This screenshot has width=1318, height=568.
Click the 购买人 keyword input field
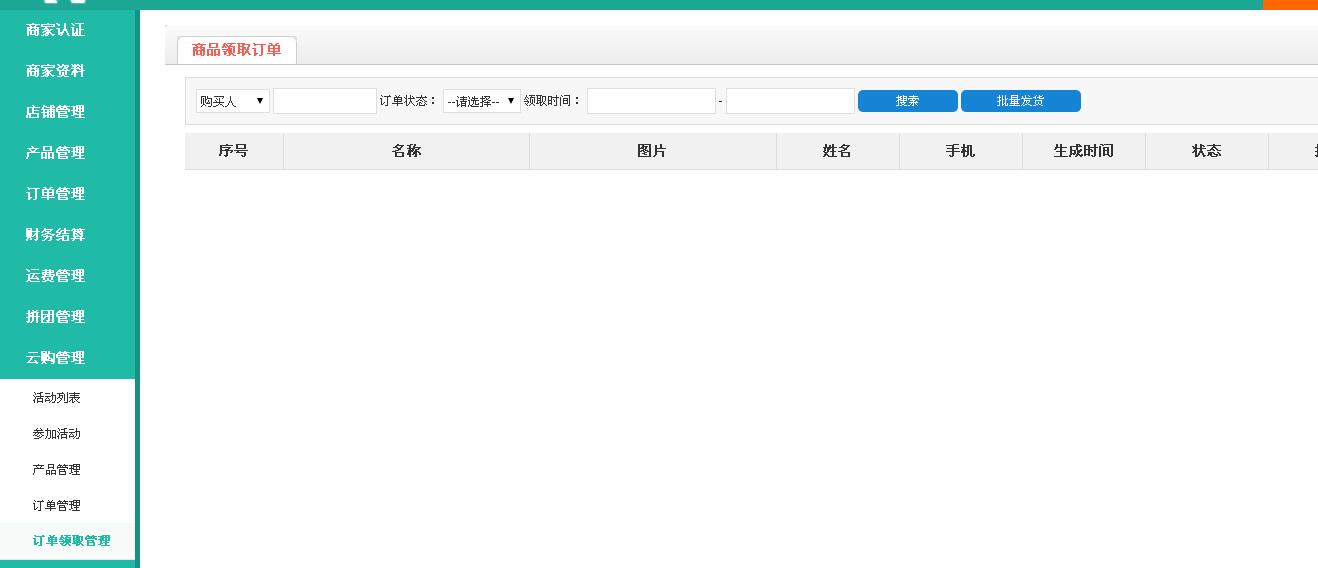(x=325, y=101)
